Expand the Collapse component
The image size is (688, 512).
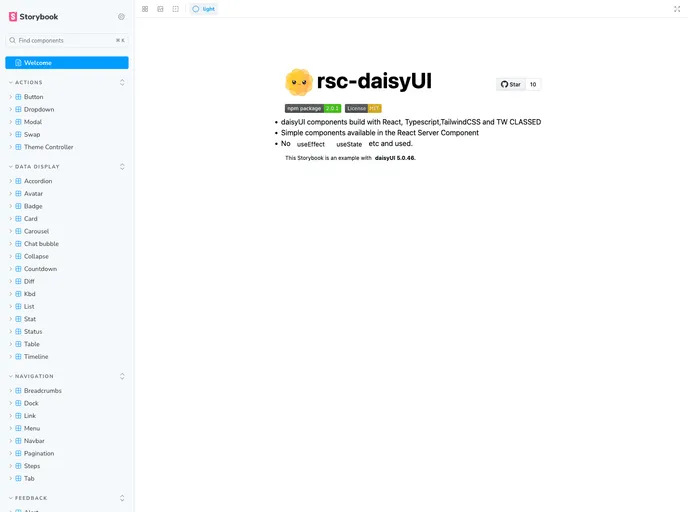67,256
